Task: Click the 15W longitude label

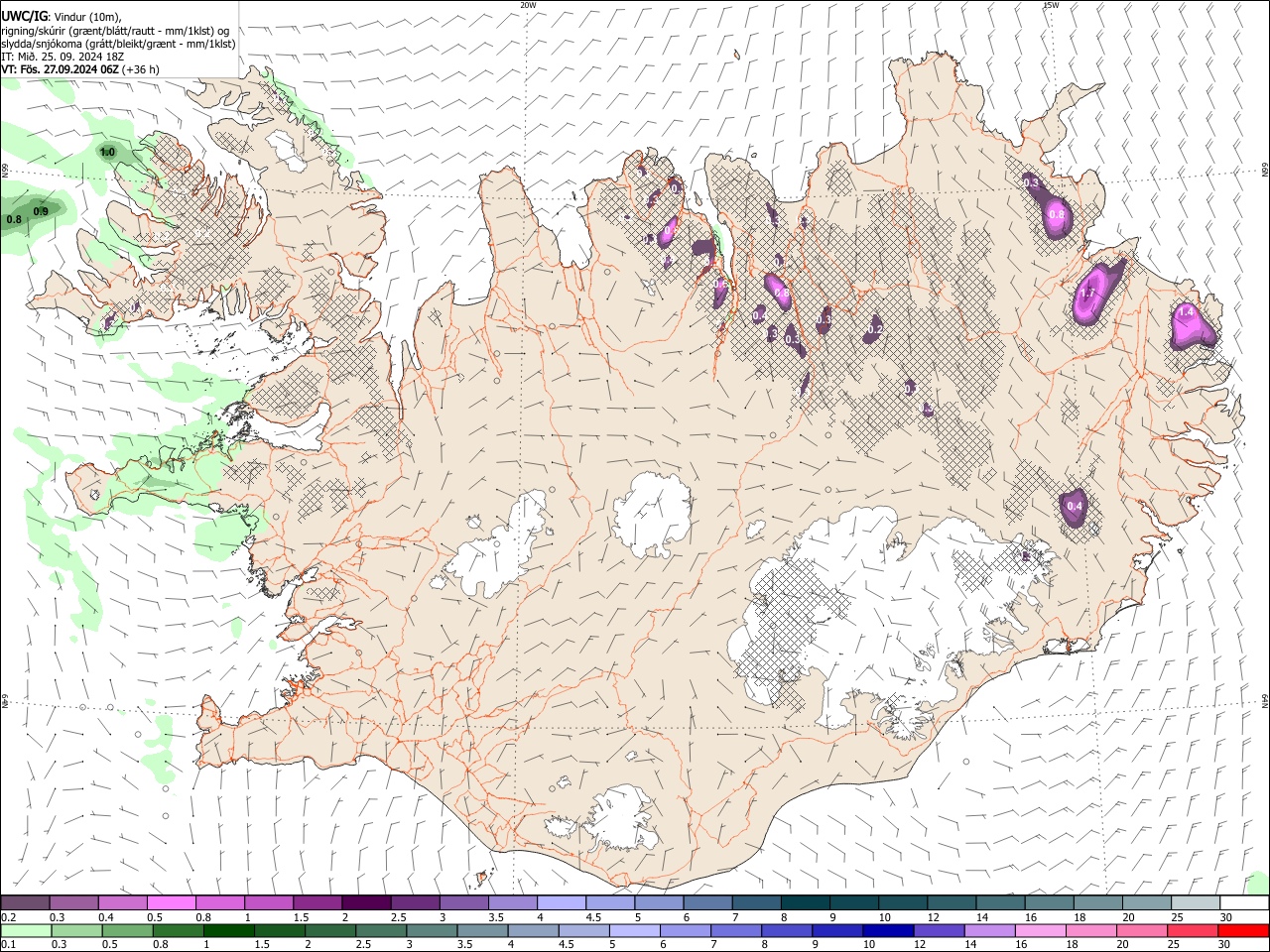Action: pos(1051,5)
